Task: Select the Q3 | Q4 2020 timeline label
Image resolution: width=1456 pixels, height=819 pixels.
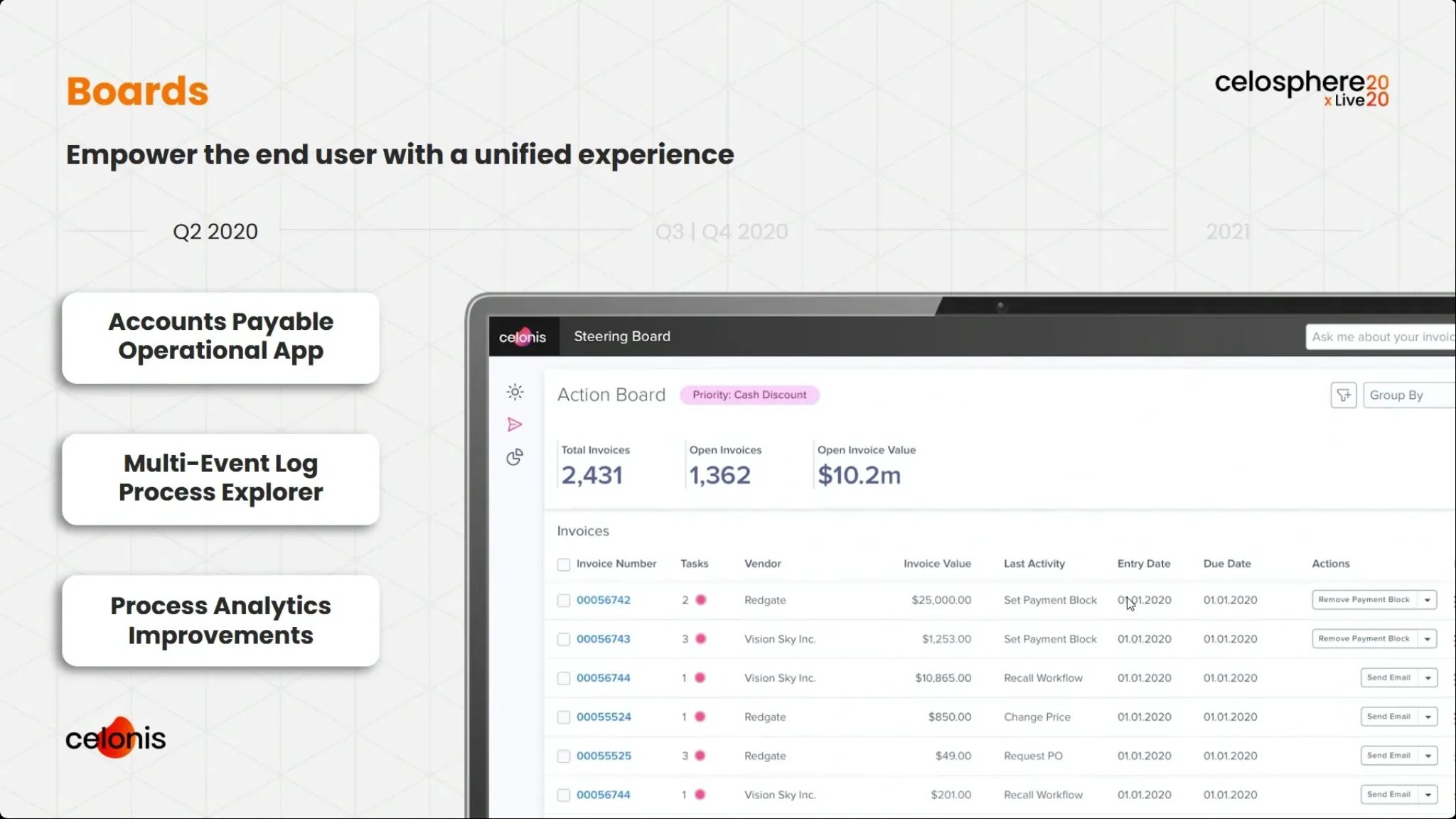Action: point(722,232)
